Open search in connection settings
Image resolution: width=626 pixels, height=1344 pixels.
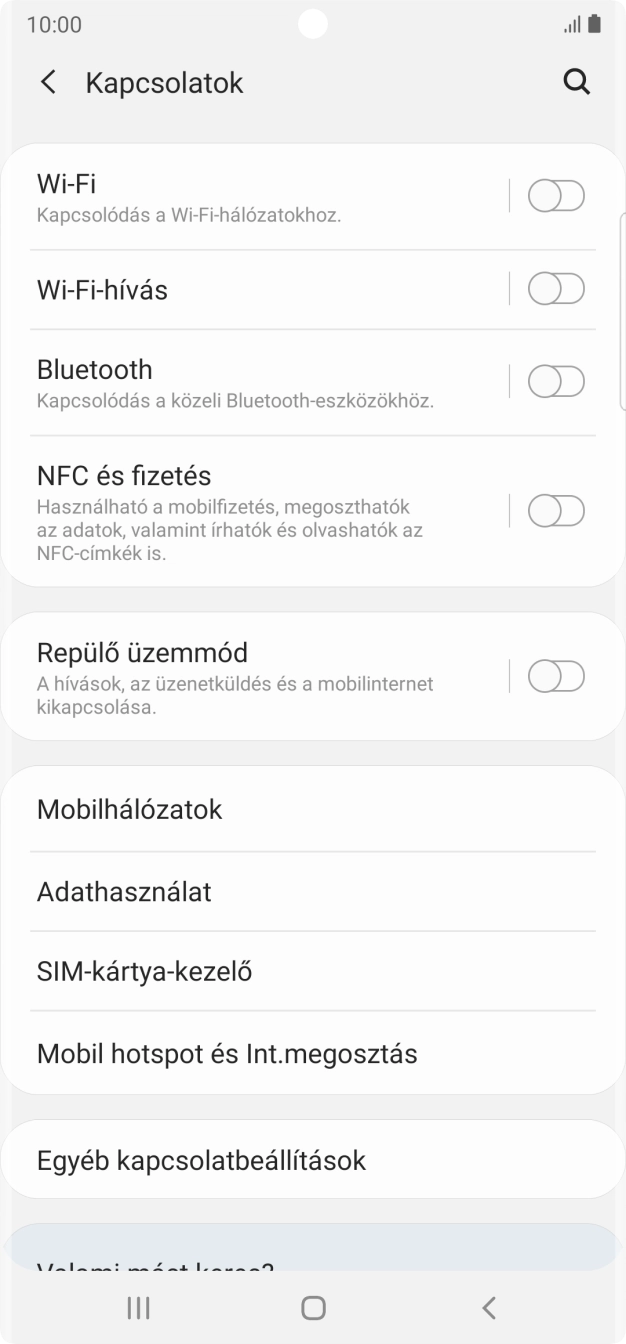(577, 82)
